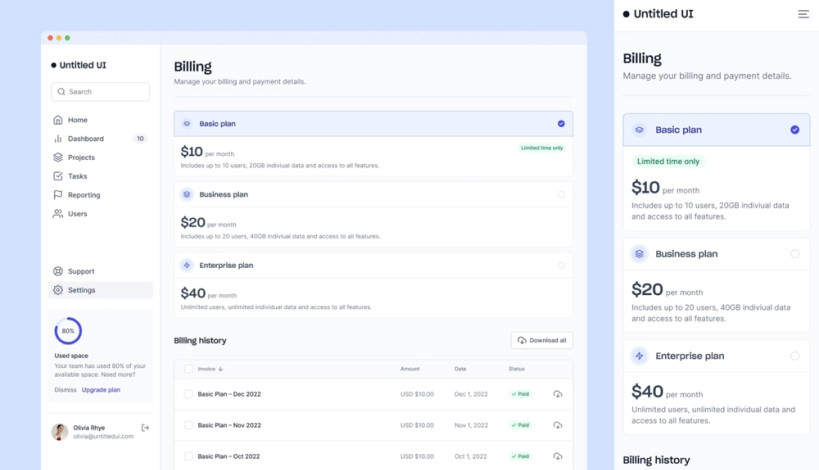The width and height of the screenshot is (819, 470).
Task: Click the logout icon beside Olivia Rhye
Action: click(145, 428)
